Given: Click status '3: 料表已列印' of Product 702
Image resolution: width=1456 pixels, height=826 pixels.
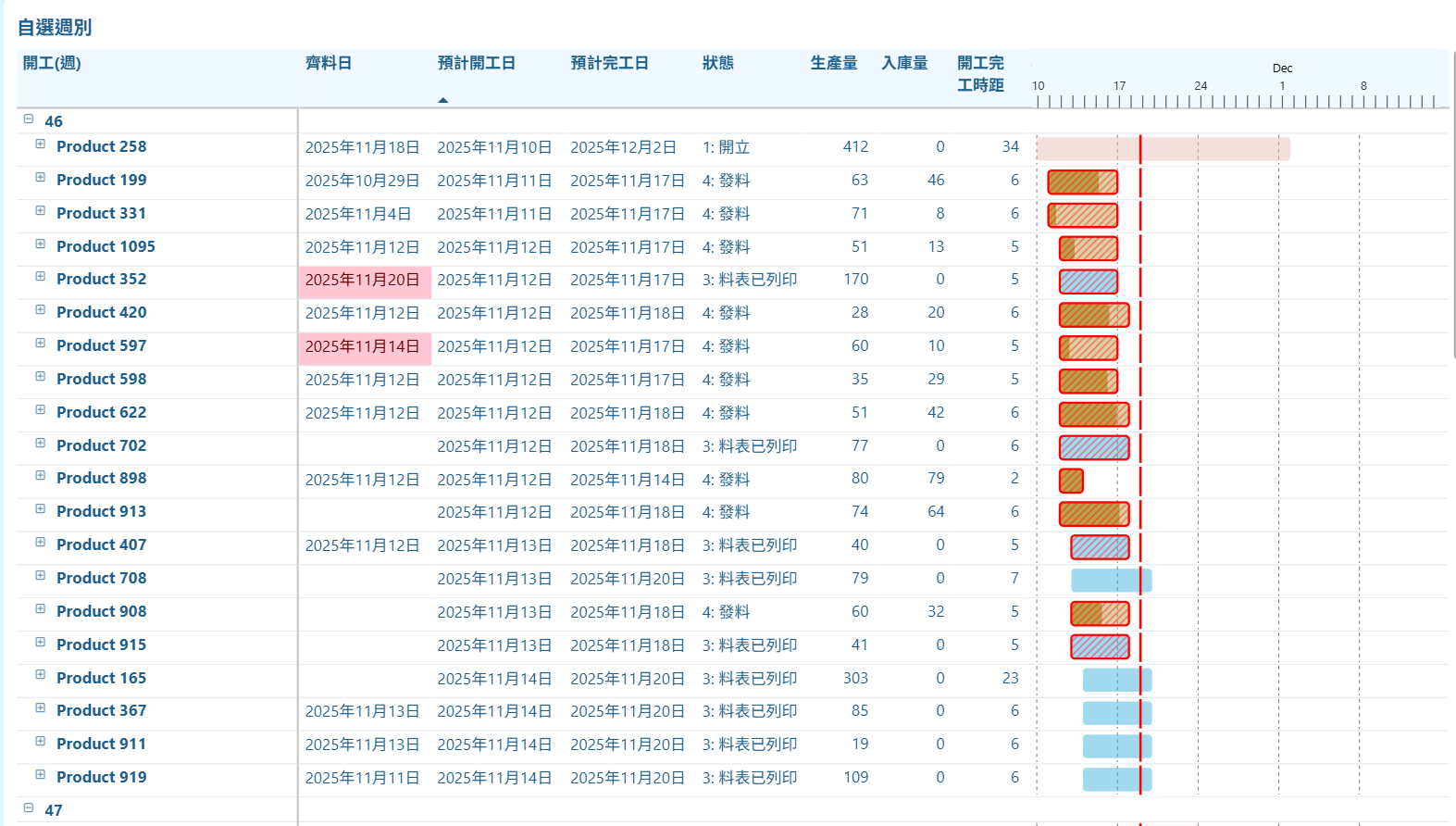Looking at the screenshot, I should click(x=749, y=446).
